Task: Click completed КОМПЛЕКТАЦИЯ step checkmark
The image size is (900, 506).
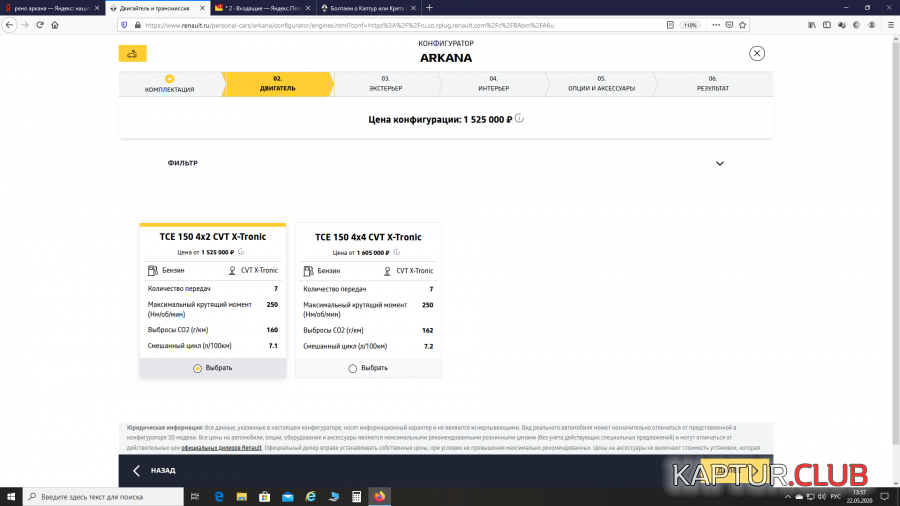Action: click(169, 78)
